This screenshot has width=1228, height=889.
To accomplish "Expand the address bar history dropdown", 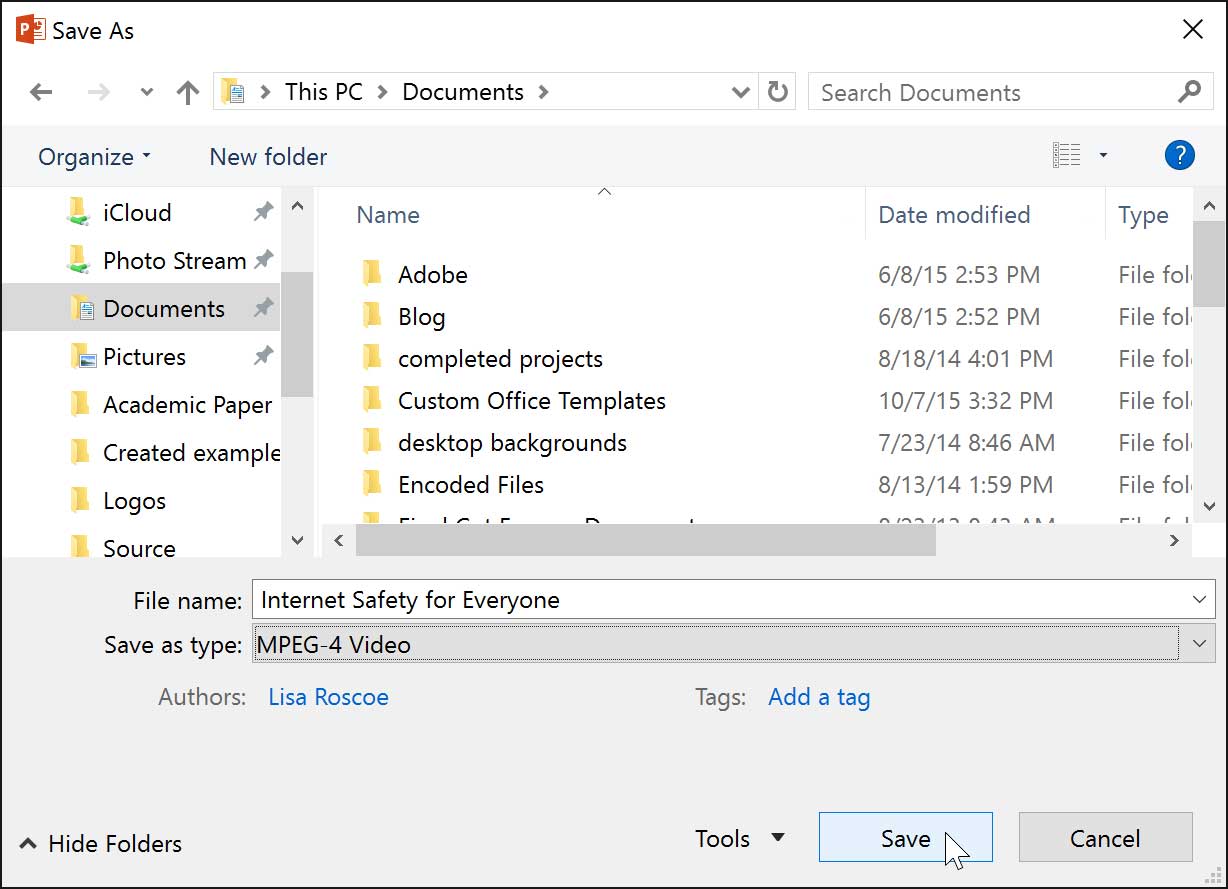I will 740,91.
